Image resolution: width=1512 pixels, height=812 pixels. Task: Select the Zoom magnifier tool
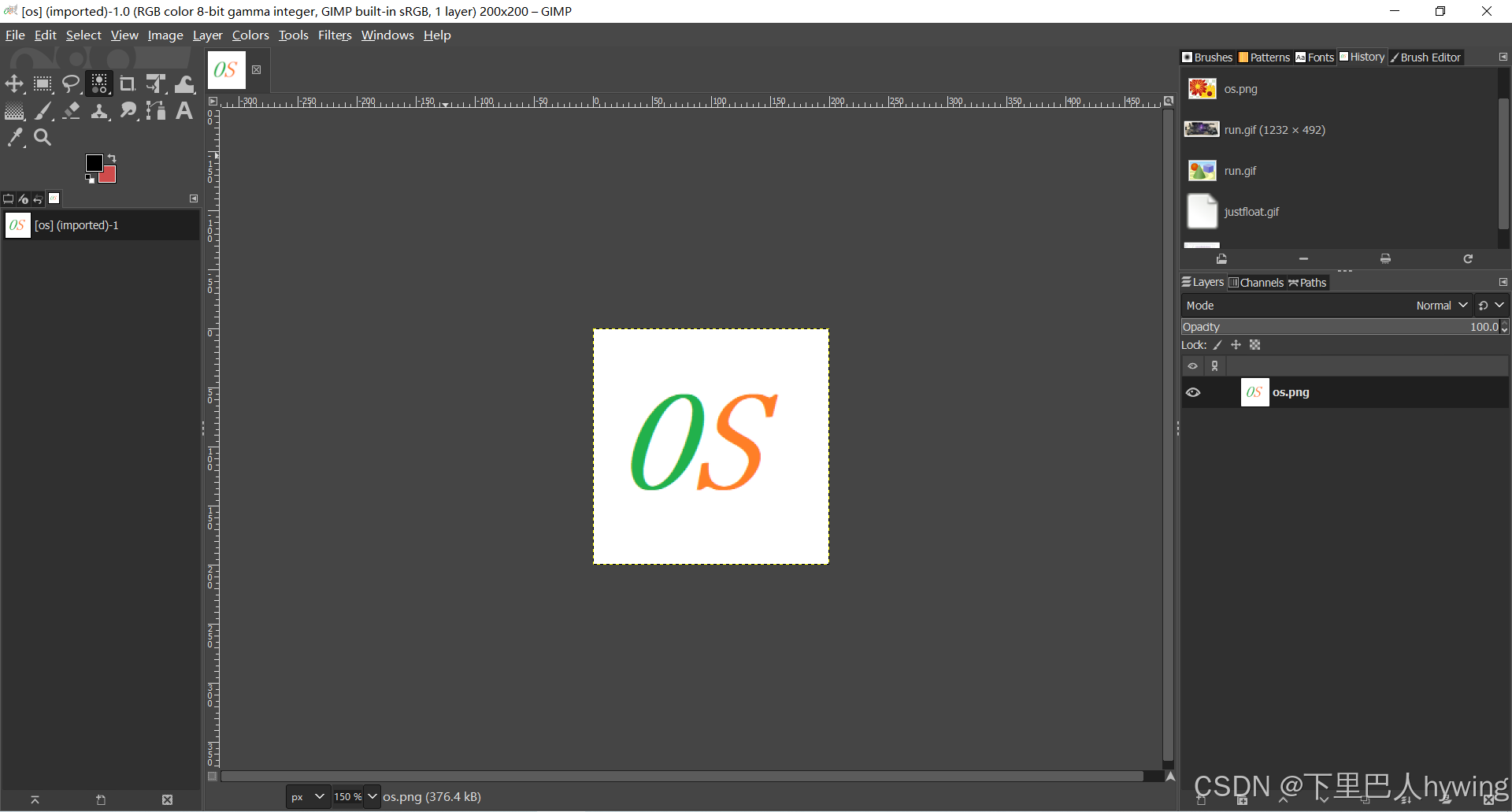[x=43, y=138]
